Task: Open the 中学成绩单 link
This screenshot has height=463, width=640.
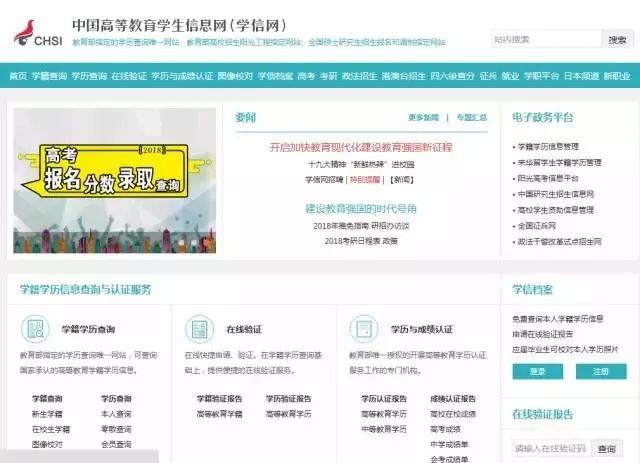Action: tap(449, 444)
